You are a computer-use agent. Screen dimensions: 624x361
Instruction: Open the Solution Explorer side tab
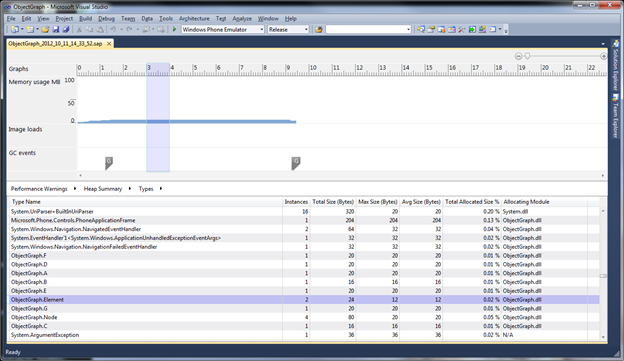(x=616, y=66)
